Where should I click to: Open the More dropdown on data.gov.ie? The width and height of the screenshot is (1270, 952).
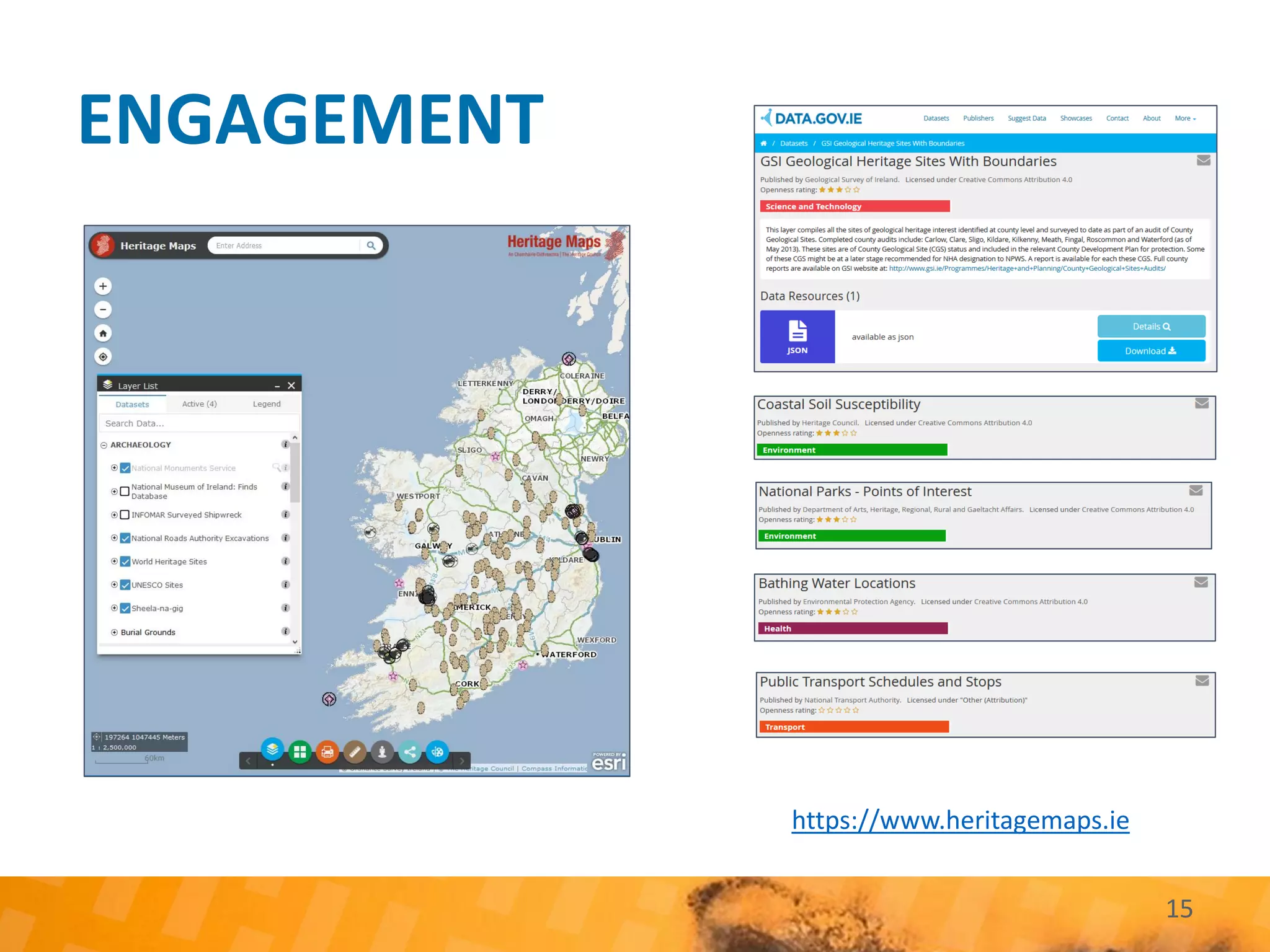tap(1185, 118)
